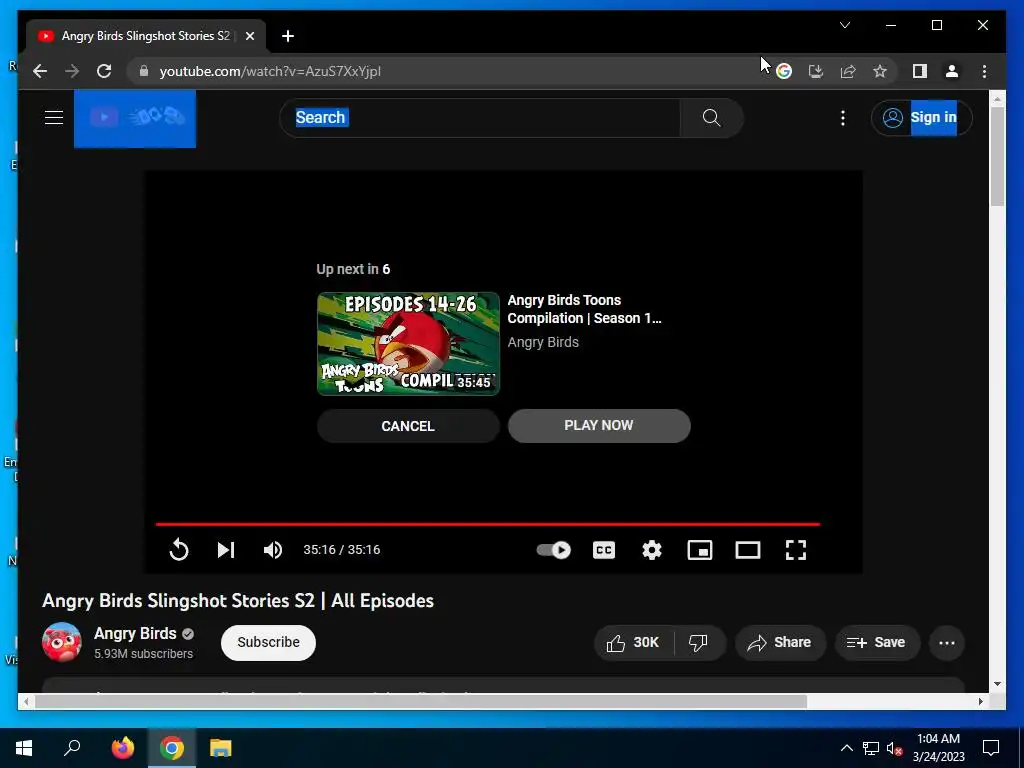Share this page from address bar
1024x768 pixels.
click(848, 71)
